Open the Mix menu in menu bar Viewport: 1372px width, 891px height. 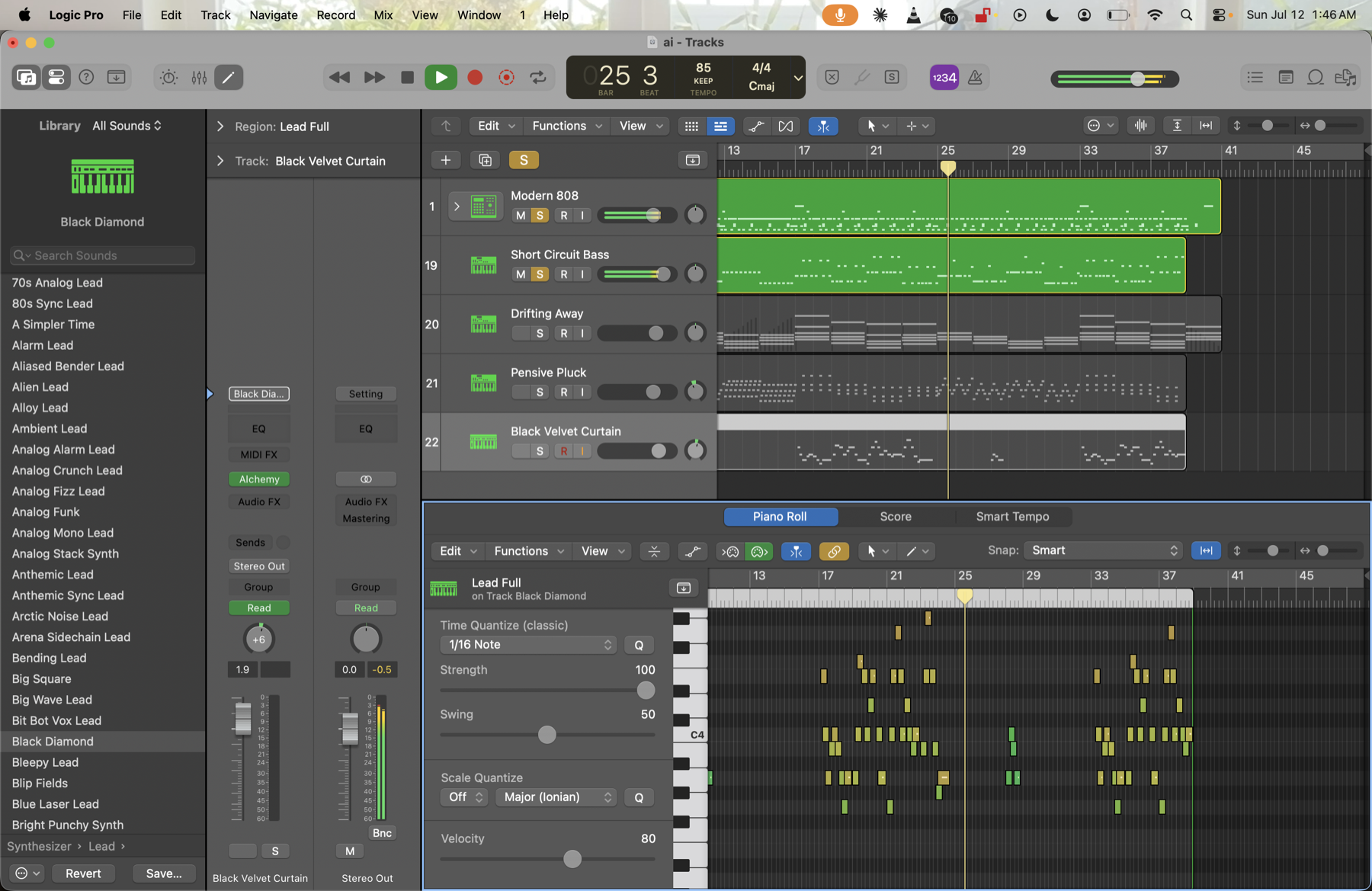(383, 14)
